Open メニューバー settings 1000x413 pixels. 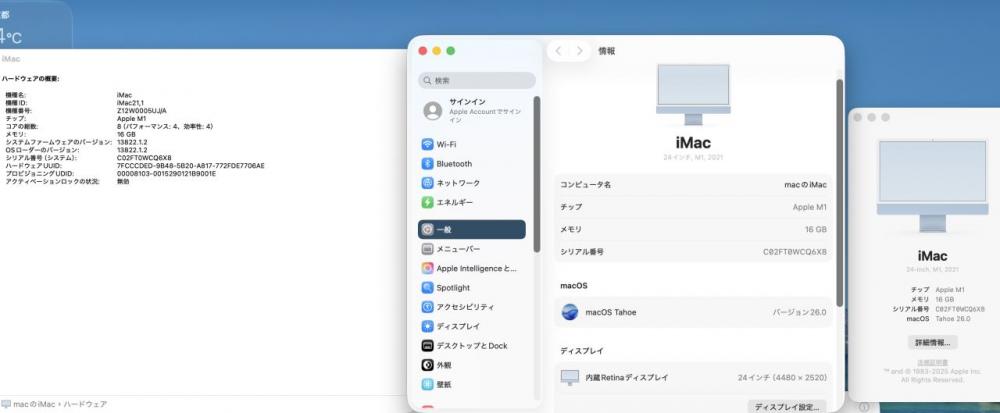pyautogui.click(x=471, y=249)
